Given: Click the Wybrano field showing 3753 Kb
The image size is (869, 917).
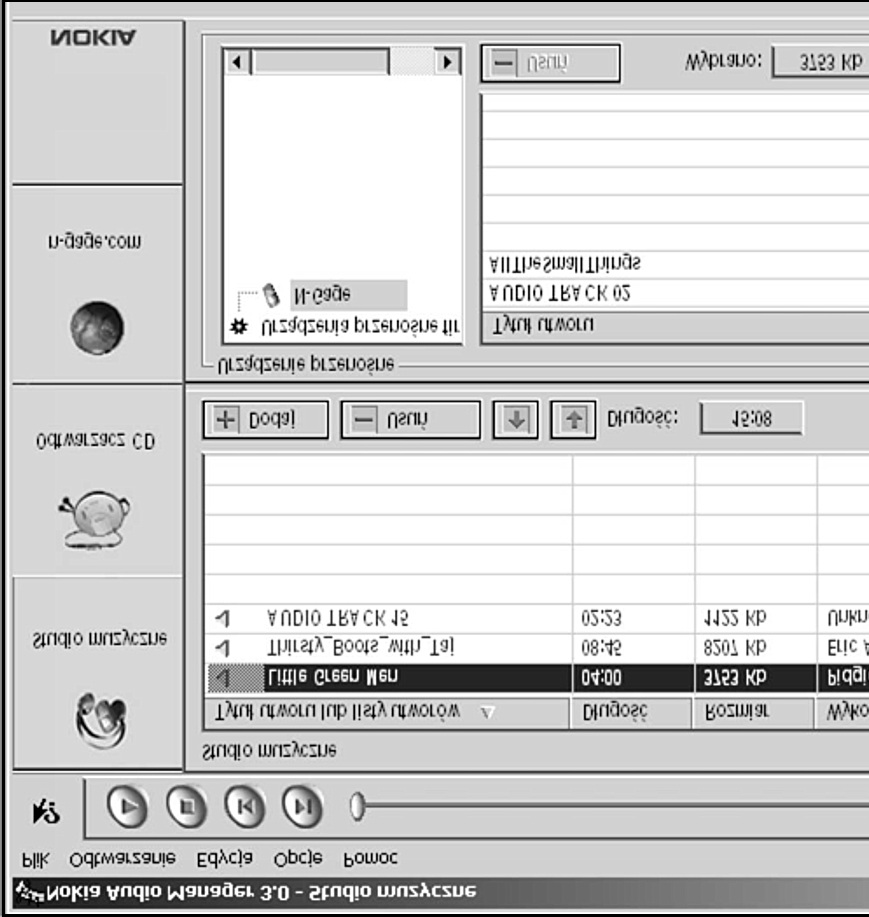Looking at the screenshot, I should point(822,62).
